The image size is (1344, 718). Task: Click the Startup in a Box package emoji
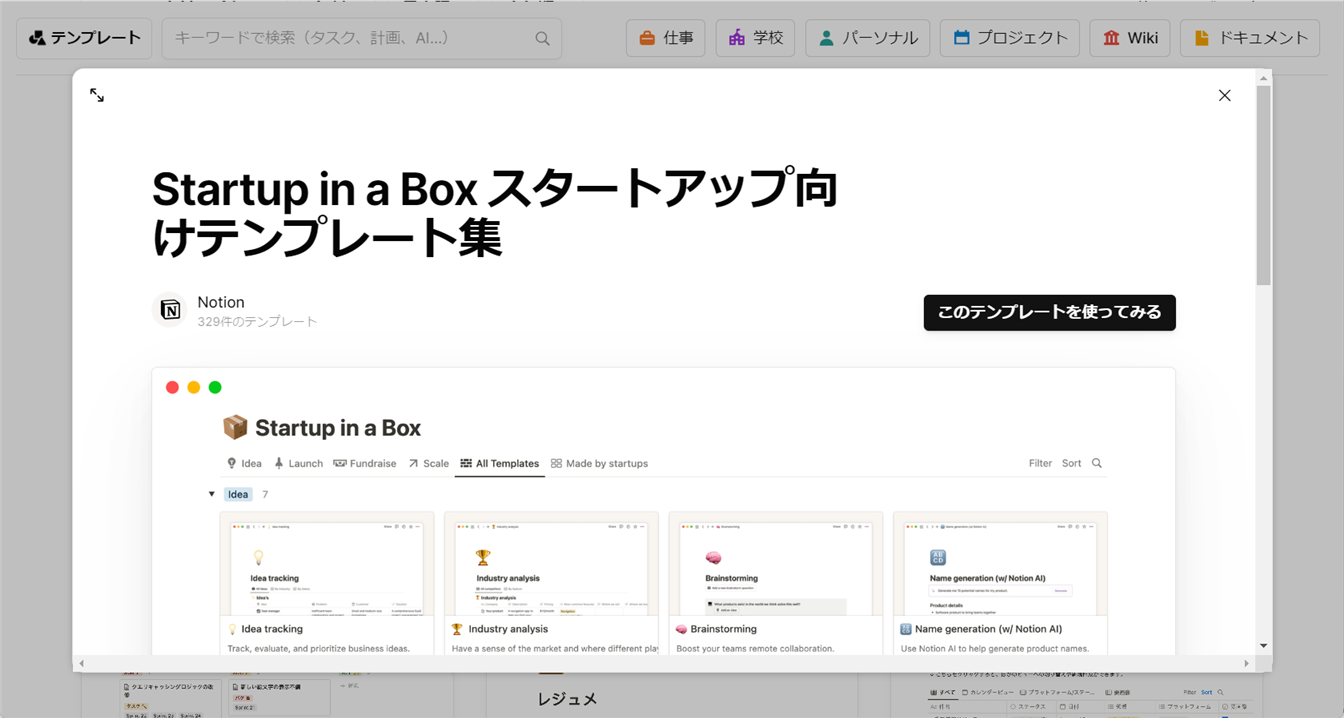[x=235, y=428]
